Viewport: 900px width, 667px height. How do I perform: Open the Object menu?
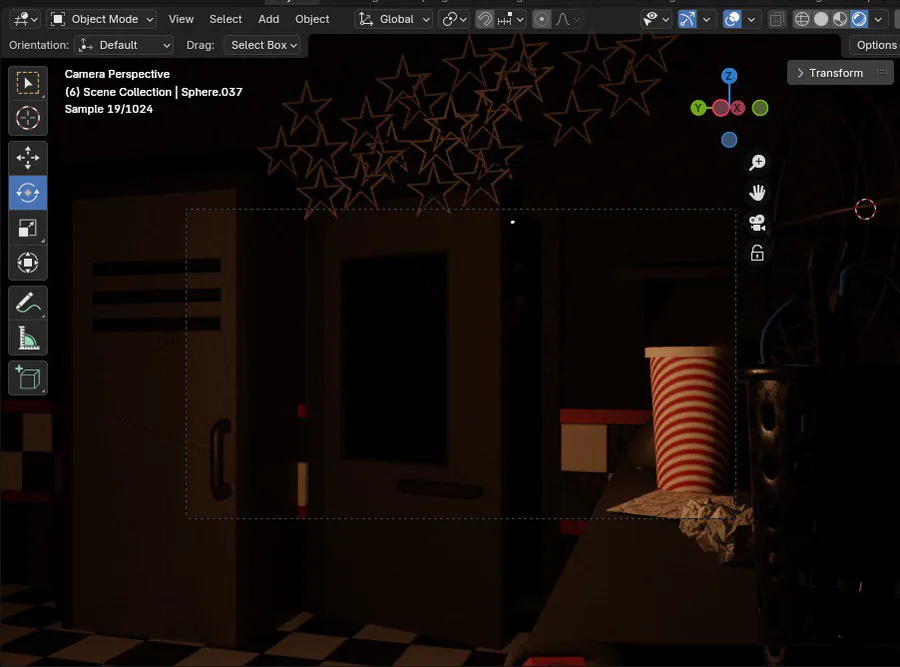pyautogui.click(x=312, y=20)
